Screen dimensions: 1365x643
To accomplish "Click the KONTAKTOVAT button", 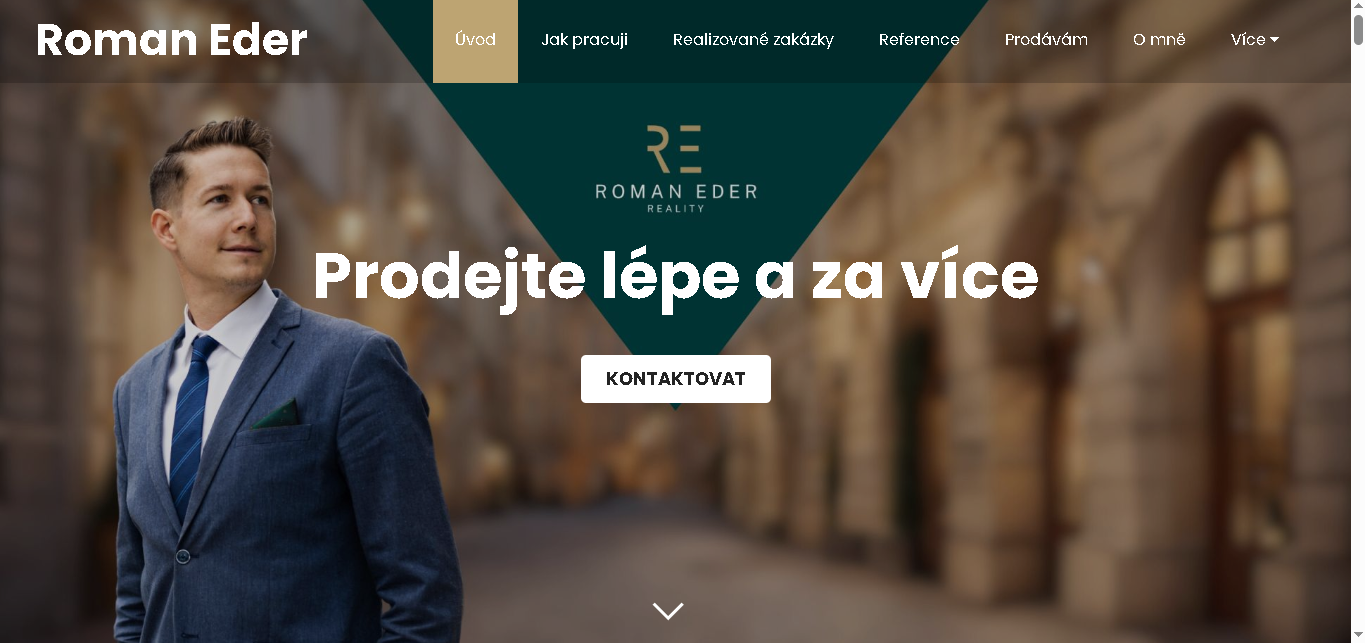I will tap(676, 379).
